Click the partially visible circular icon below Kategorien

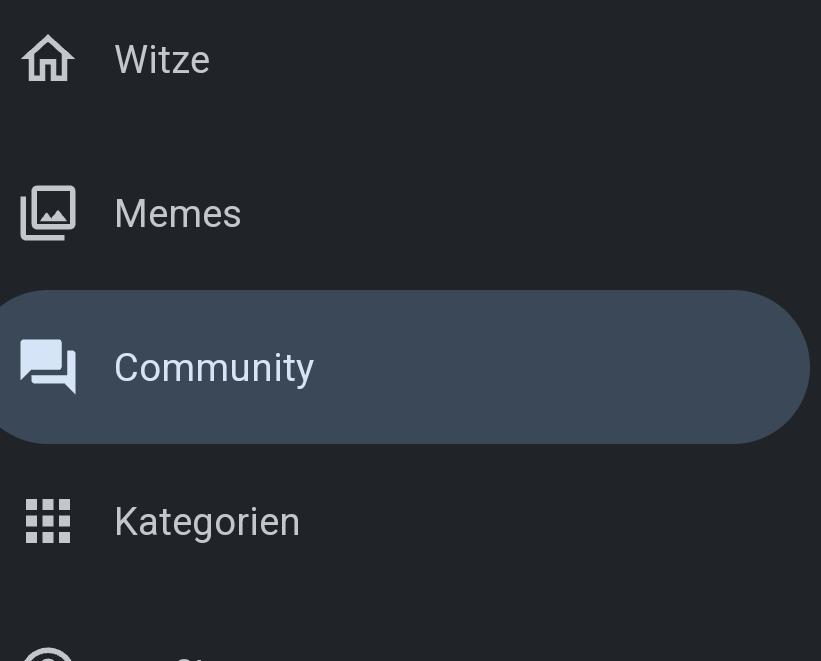click(x=48, y=654)
